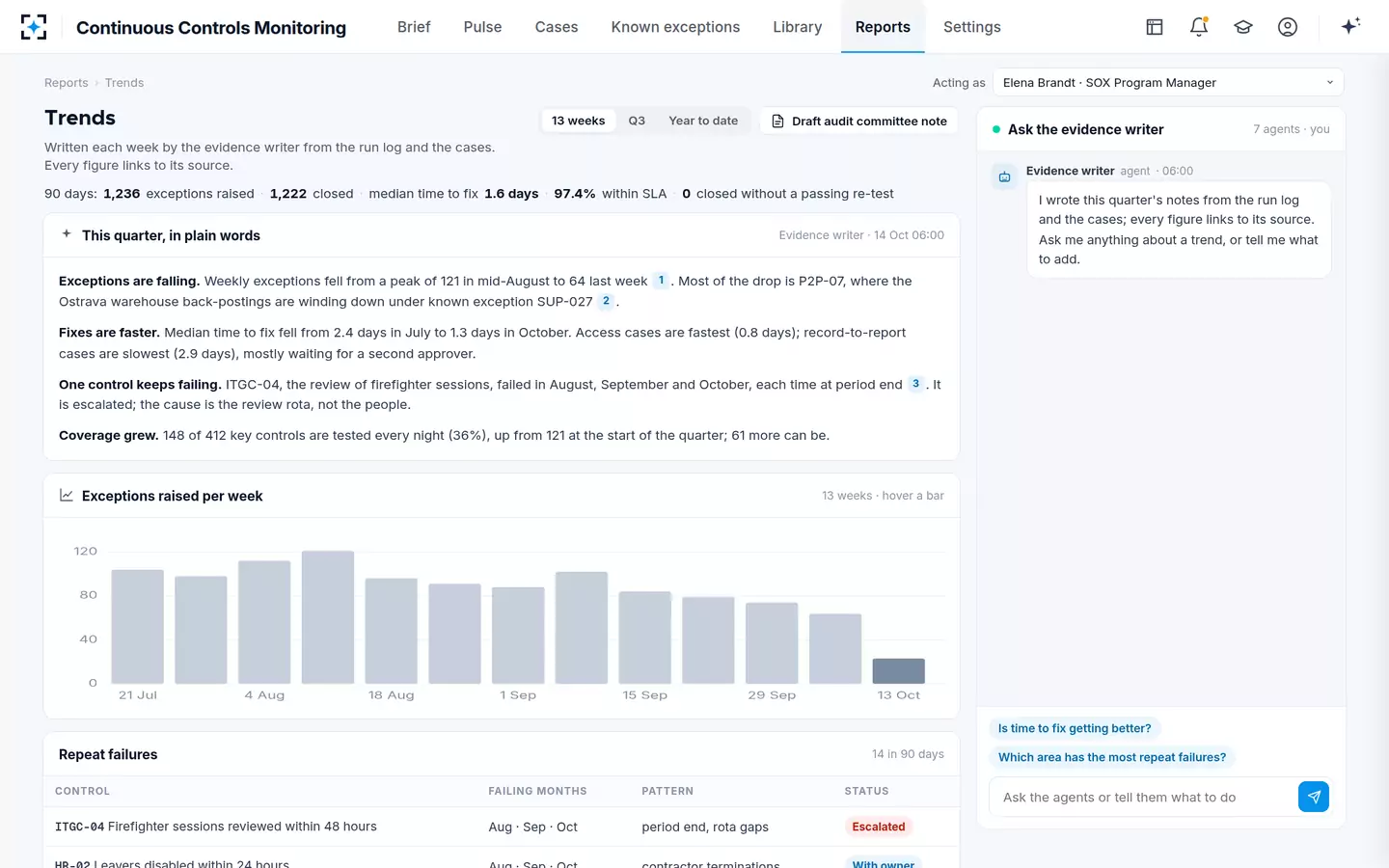Switch to Known exceptions tab
This screenshot has width=1389, height=868.
coord(675,27)
